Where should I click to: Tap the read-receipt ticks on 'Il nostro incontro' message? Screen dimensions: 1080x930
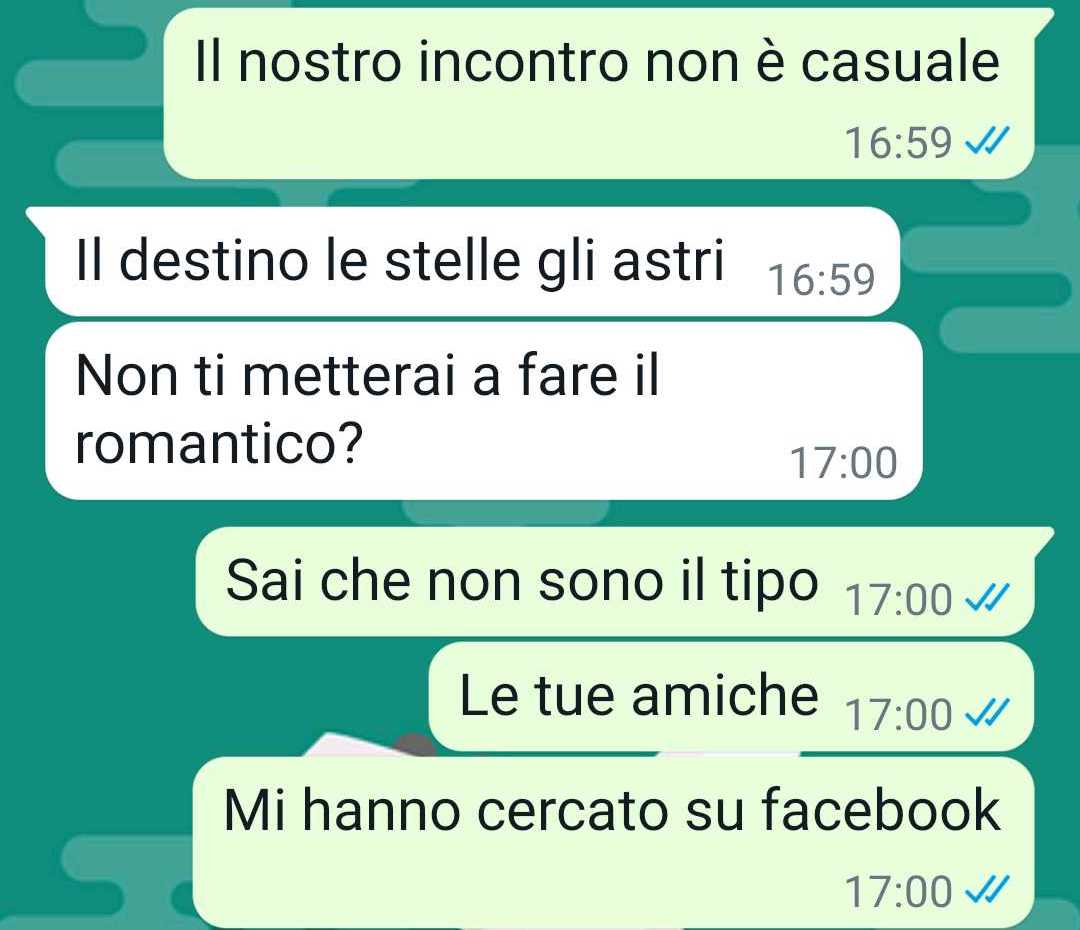click(x=988, y=142)
